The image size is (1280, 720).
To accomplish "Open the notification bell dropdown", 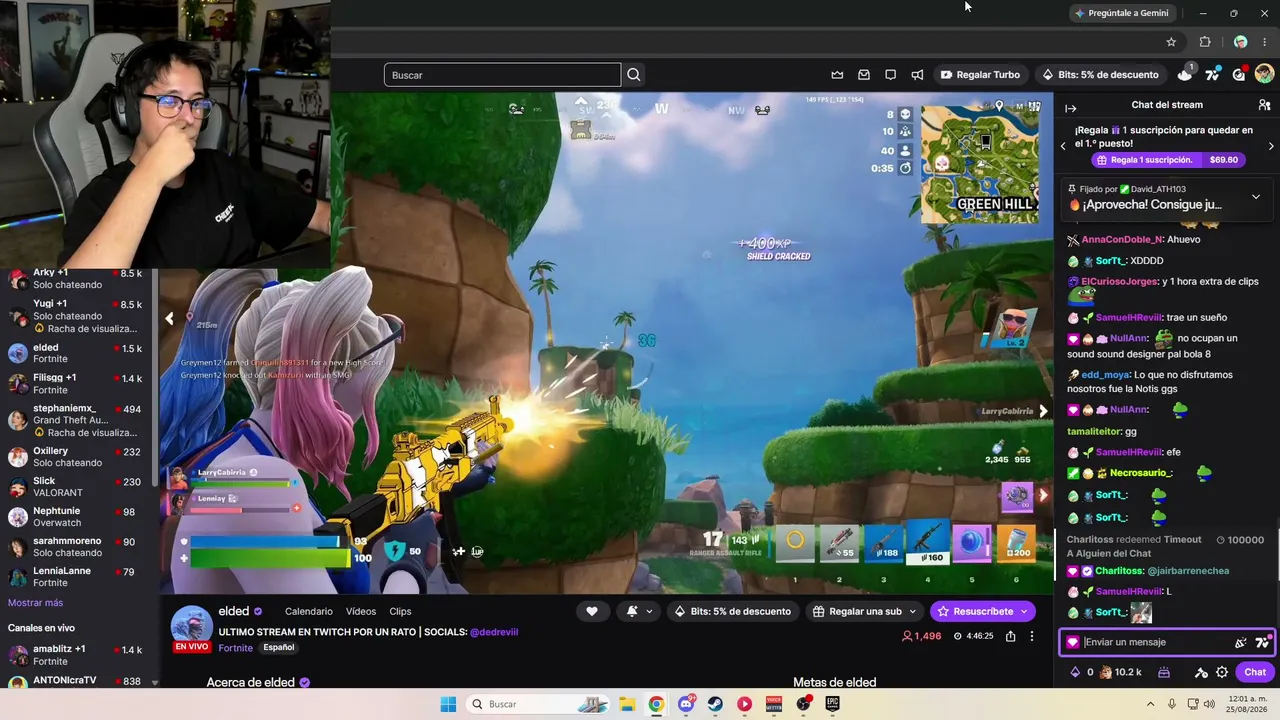I will coord(638,611).
